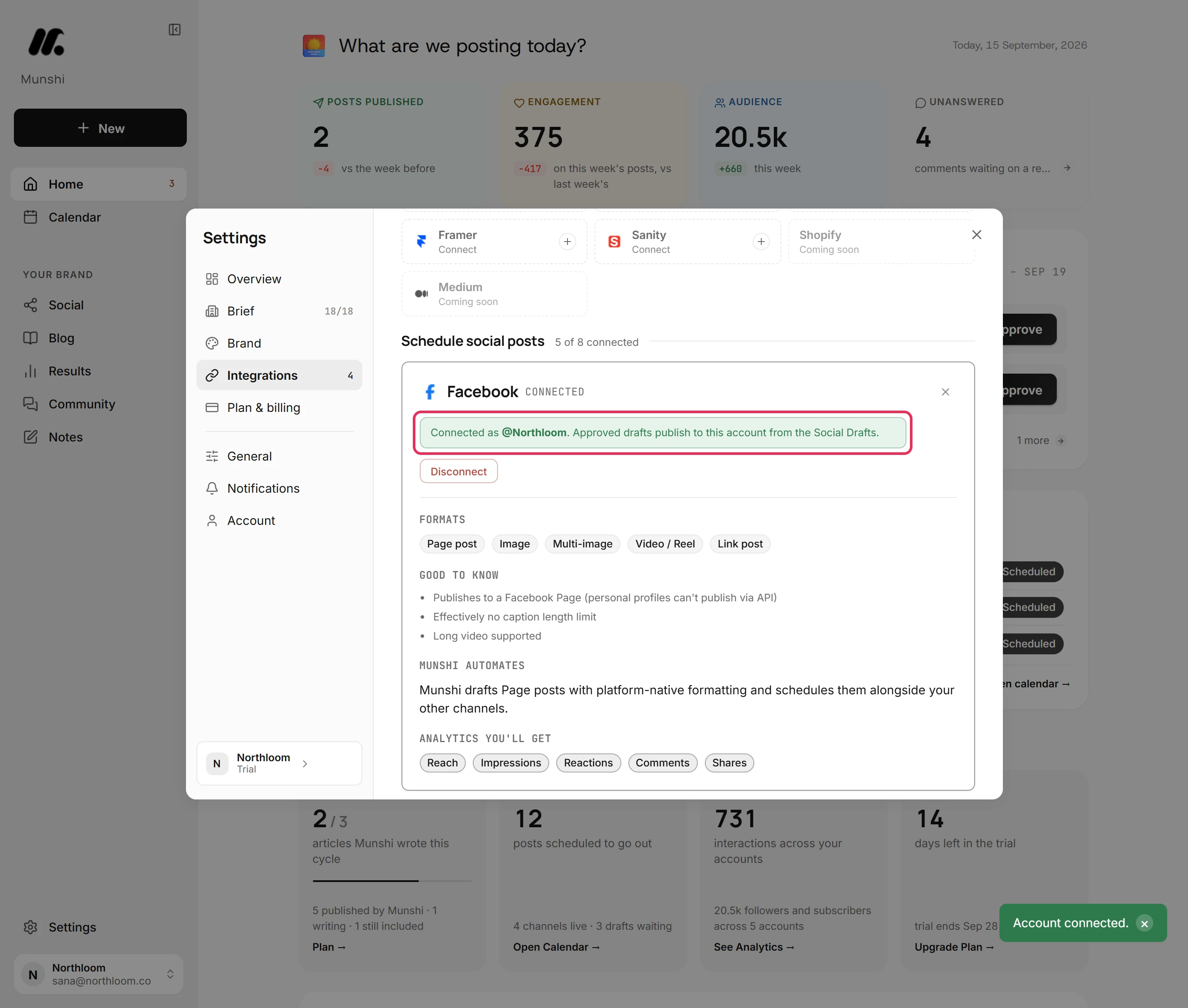Screen dimensions: 1188x1008
Task: Click the Notes pencil icon
Action: pos(30,437)
